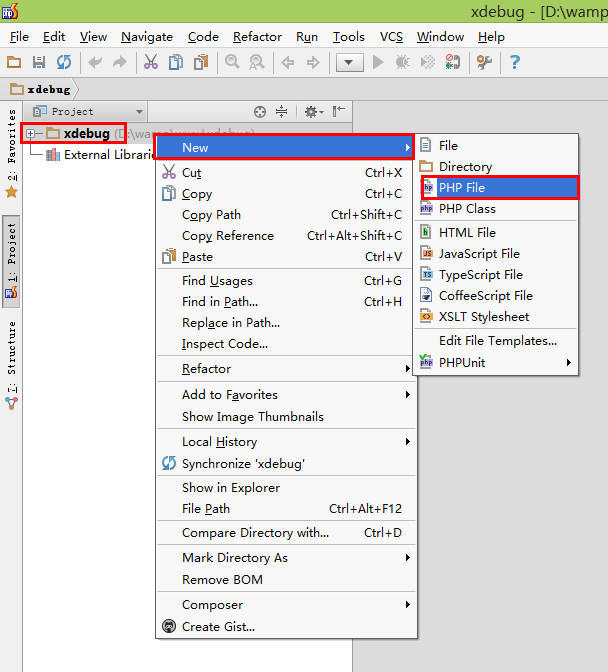Screen dimensions: 608x672
Task: Click the Back navigation arrow icon
Action: coord(288,63)
